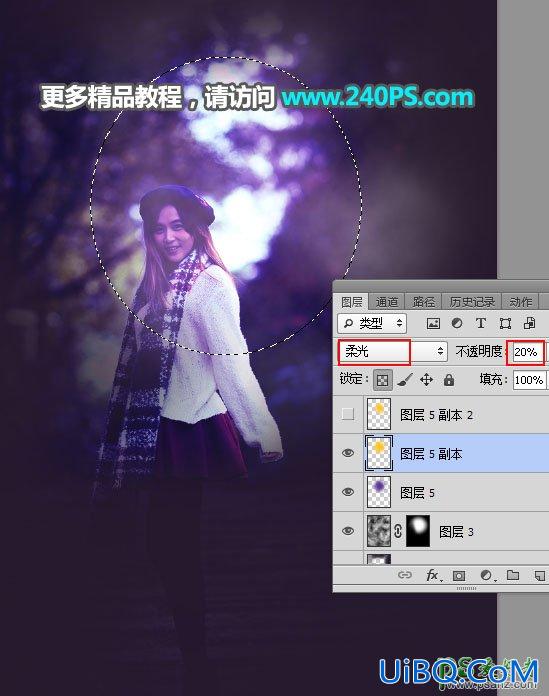This screenshot has width=549, height=696.
Task: Filter layers by smart object icon
Action: click(x=529, y=324)
